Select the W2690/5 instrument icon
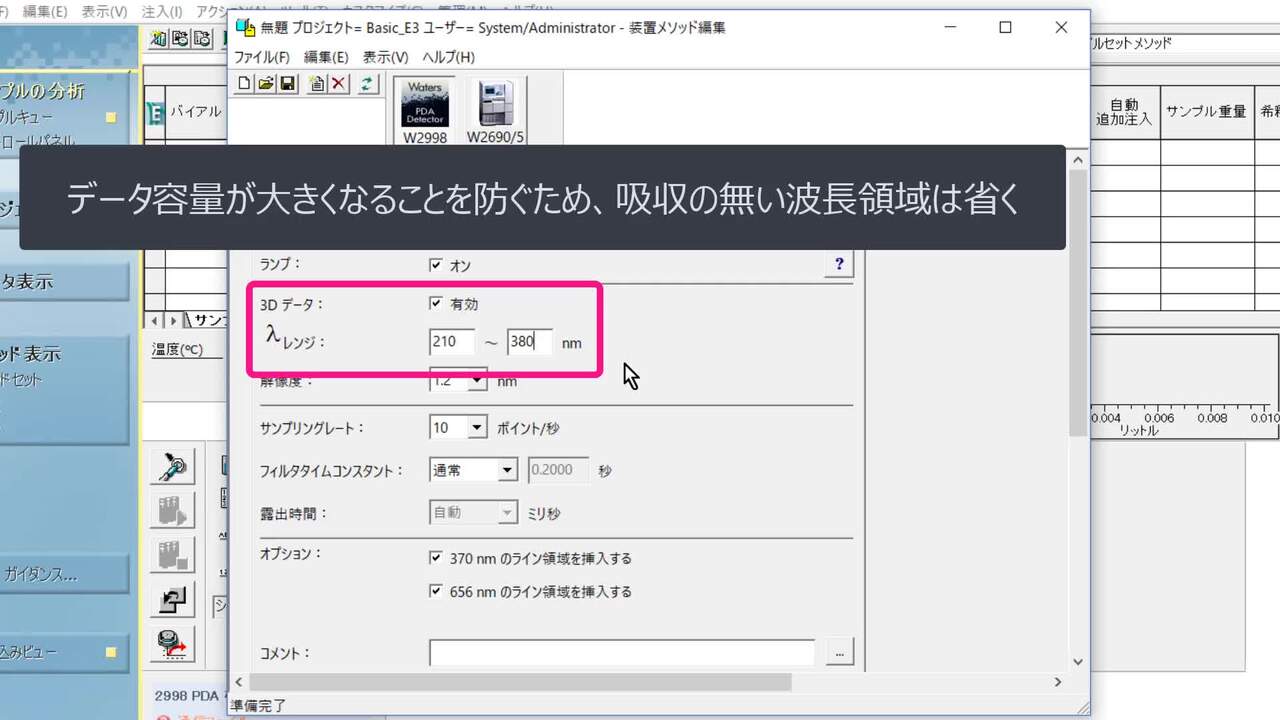This screenshot has height=720, width=1280. click(x=495, y=110)
